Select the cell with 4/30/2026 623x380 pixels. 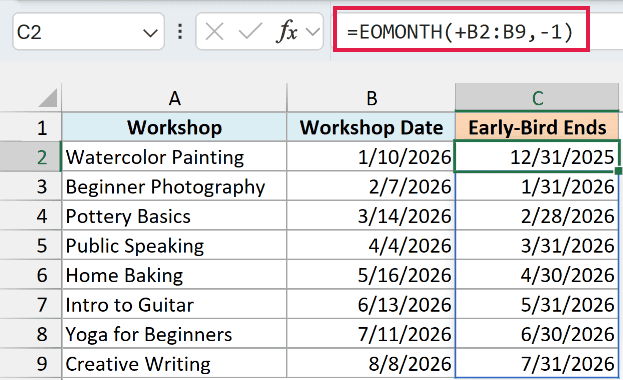(x=537, y=275)
